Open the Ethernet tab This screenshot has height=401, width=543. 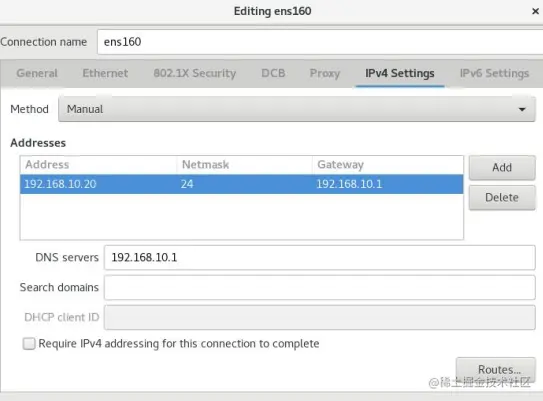click(105, 73)
